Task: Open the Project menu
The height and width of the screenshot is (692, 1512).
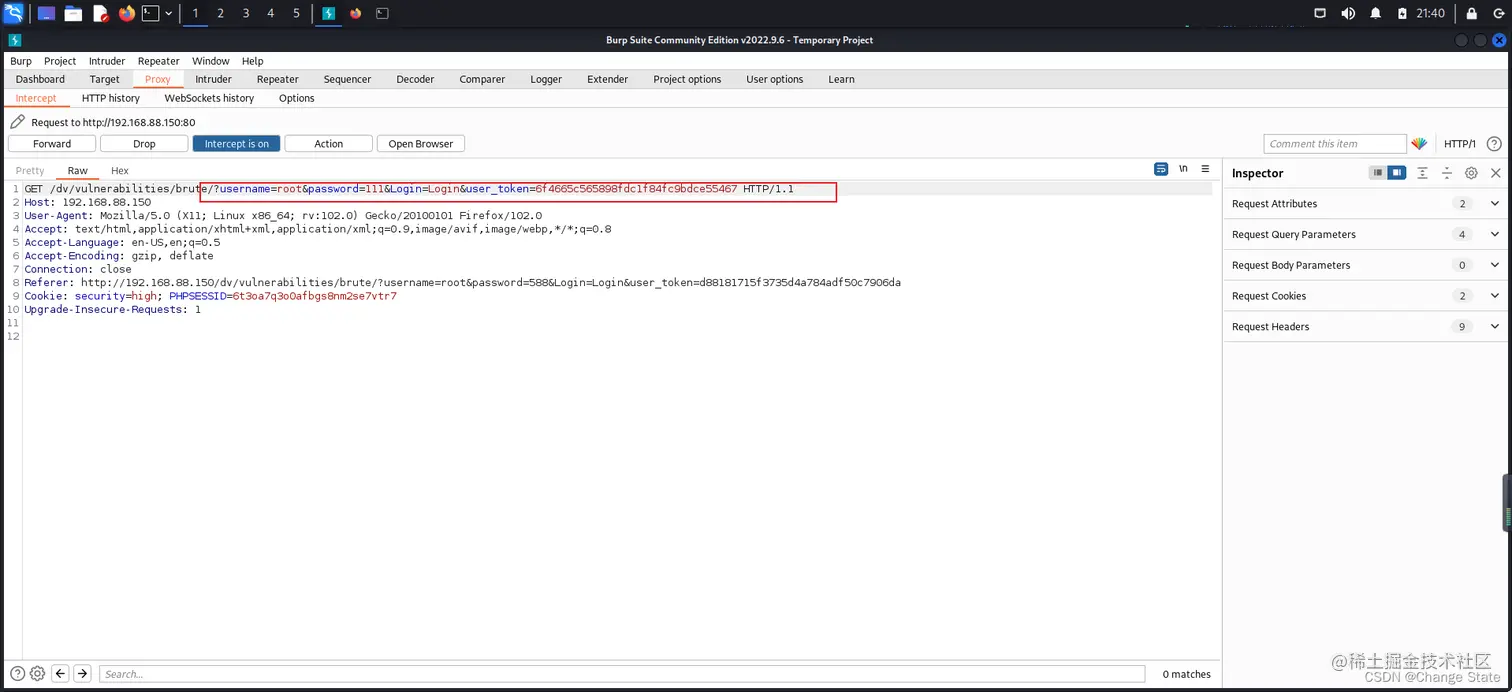Action: pyautogui.click(x=60, y=61)
